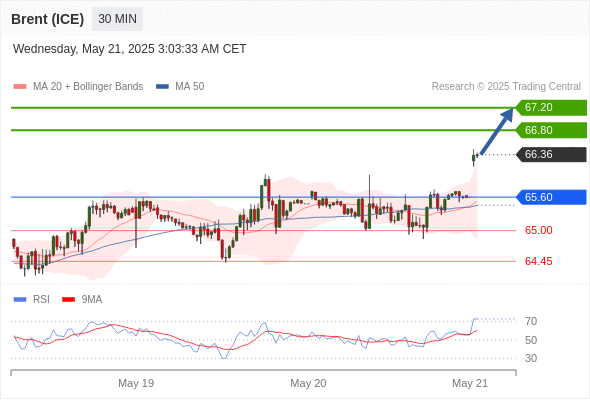590x400 pixels.
Task: Open the Research Trading Central copyright link
Action: click(506, 87)
